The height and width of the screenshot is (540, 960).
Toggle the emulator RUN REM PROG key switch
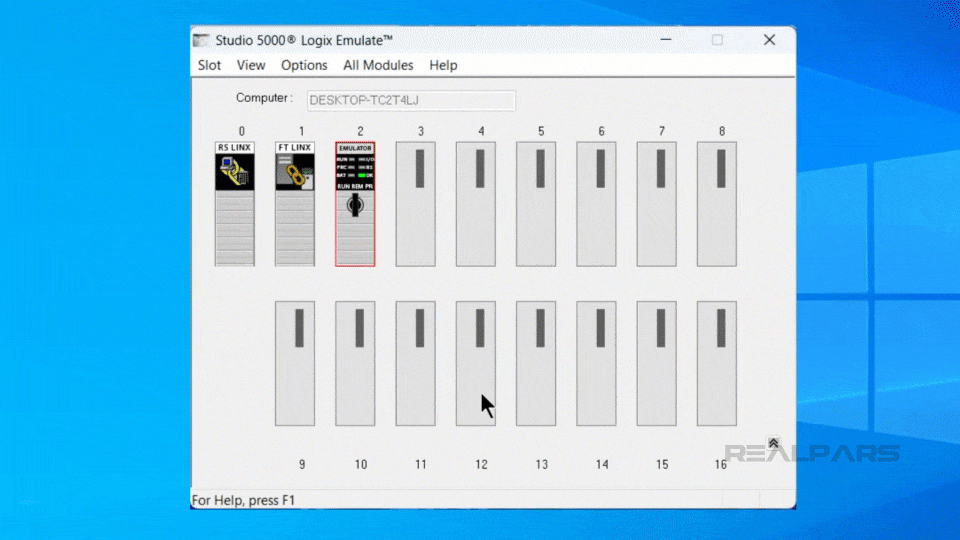pyautogui.click(x=355, y=205)
